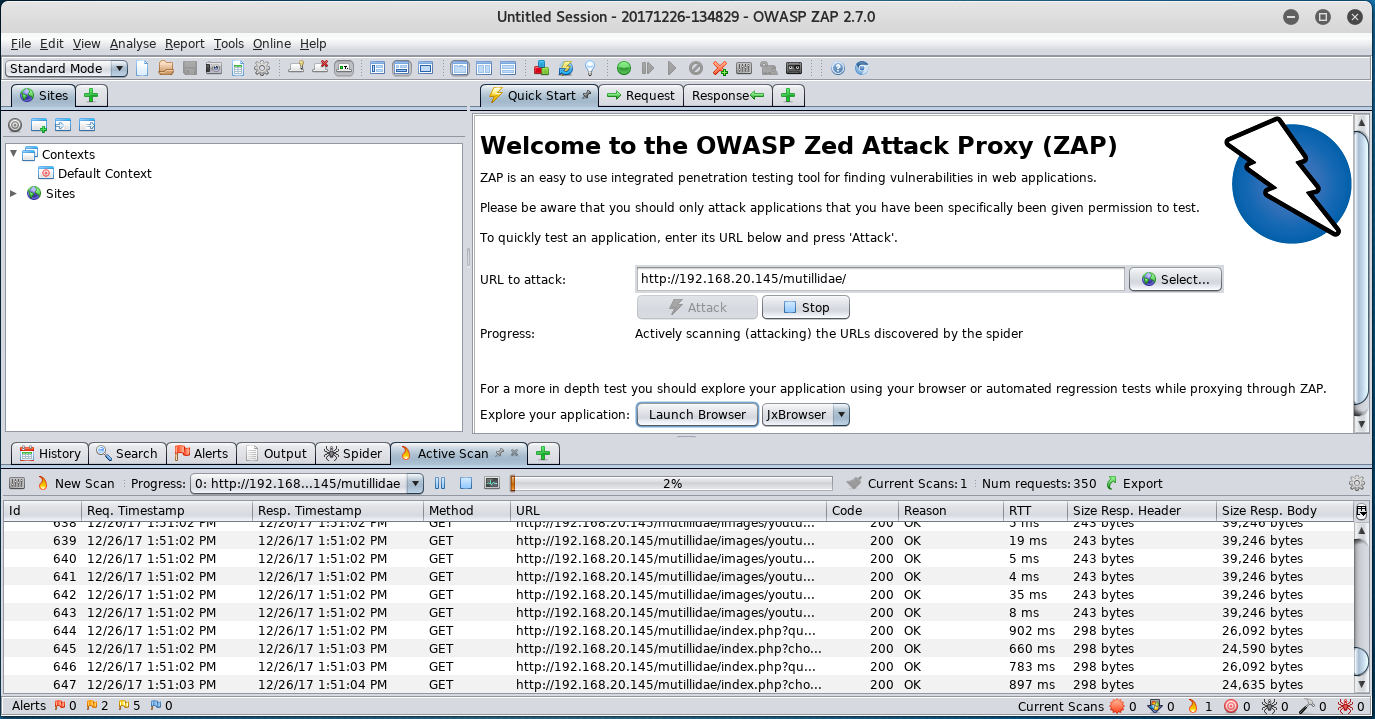The width and height of the screenshot is (1375, 719).
Task: Open the File menu
Action: point(21,43)
